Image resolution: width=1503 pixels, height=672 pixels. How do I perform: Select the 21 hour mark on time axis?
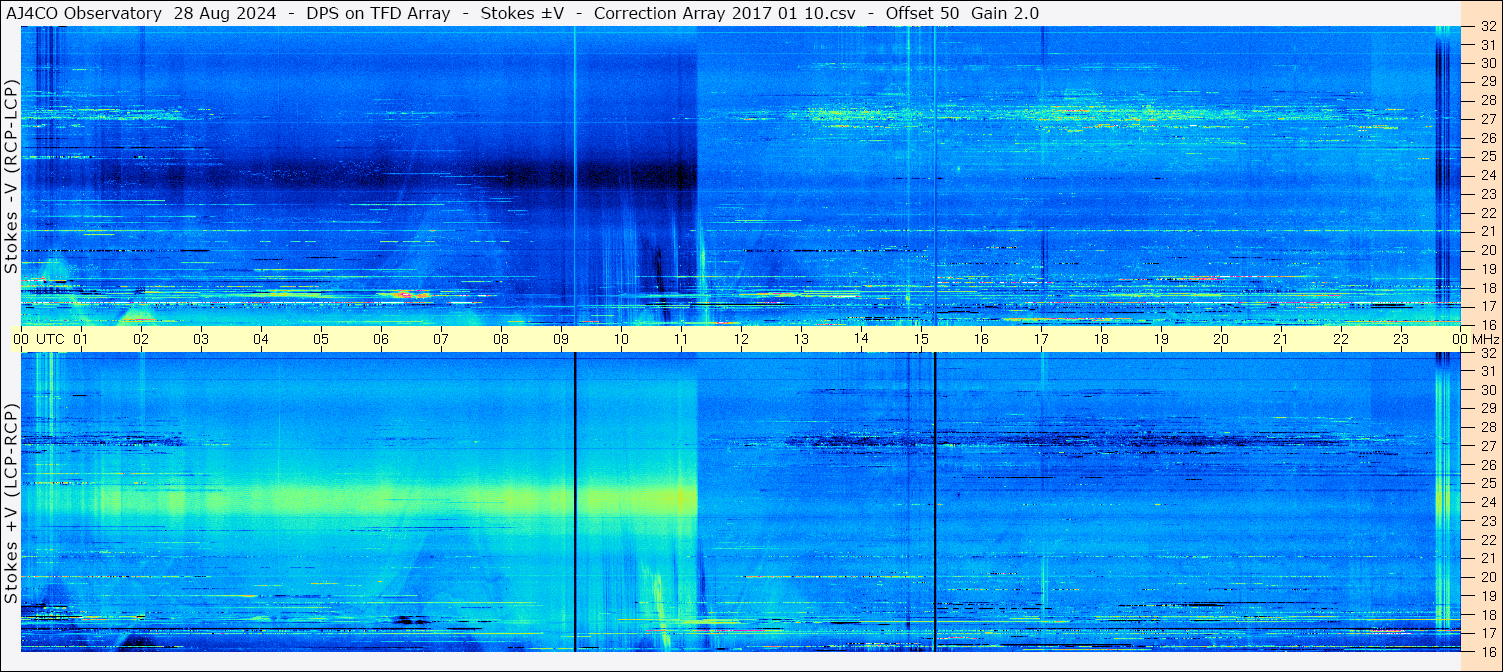[1281, 339]
